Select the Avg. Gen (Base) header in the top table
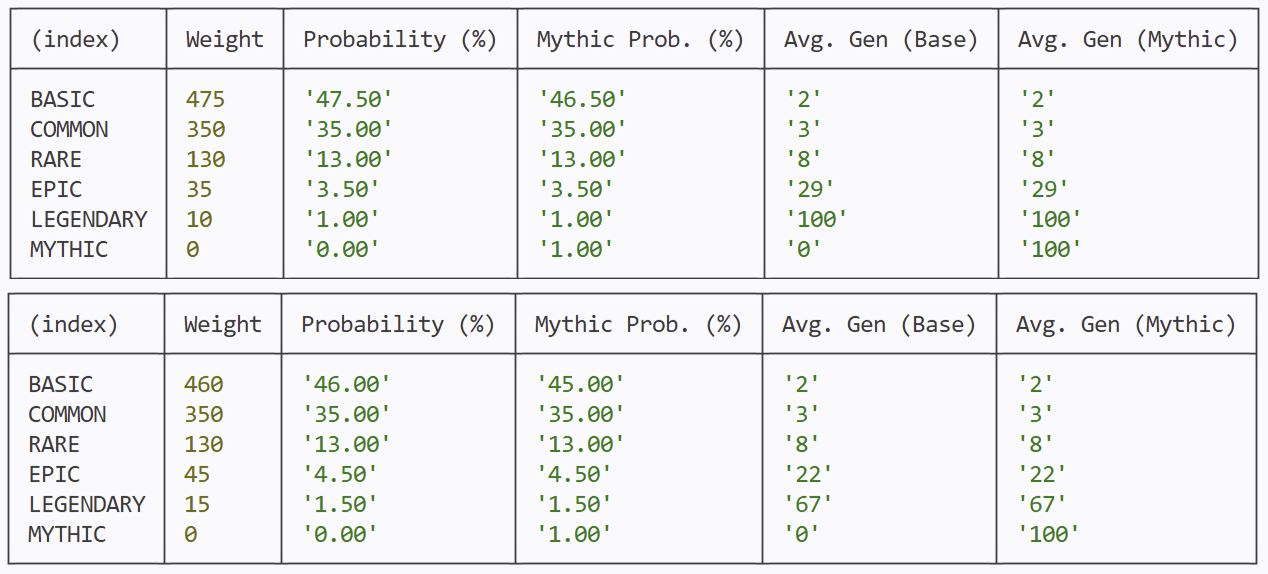 pos(881,40)
